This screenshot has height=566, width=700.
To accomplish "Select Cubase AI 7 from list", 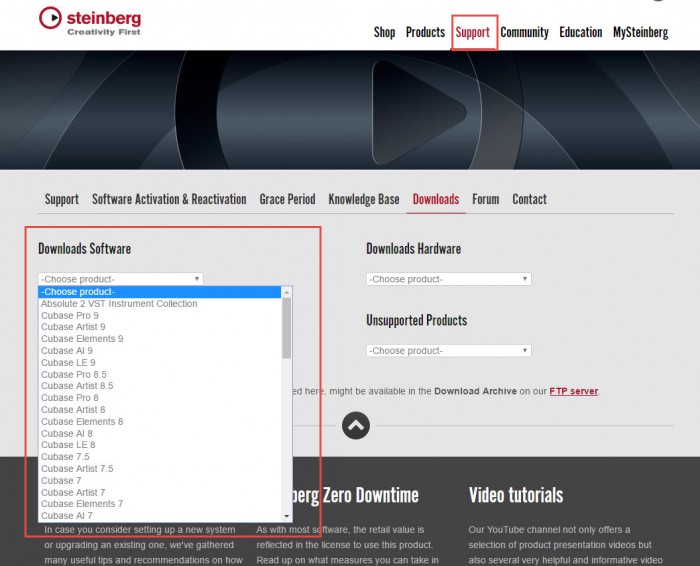I will [x=160, y=516].
